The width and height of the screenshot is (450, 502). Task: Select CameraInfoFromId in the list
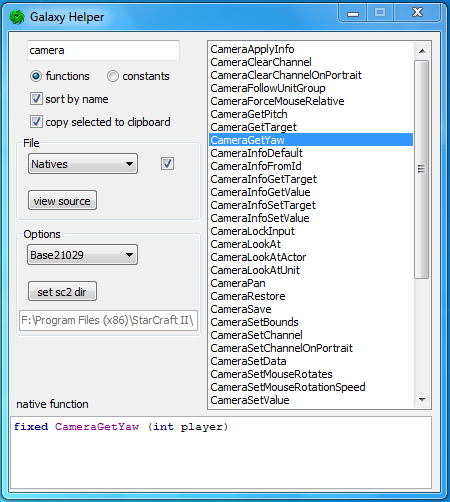[311, 166]
